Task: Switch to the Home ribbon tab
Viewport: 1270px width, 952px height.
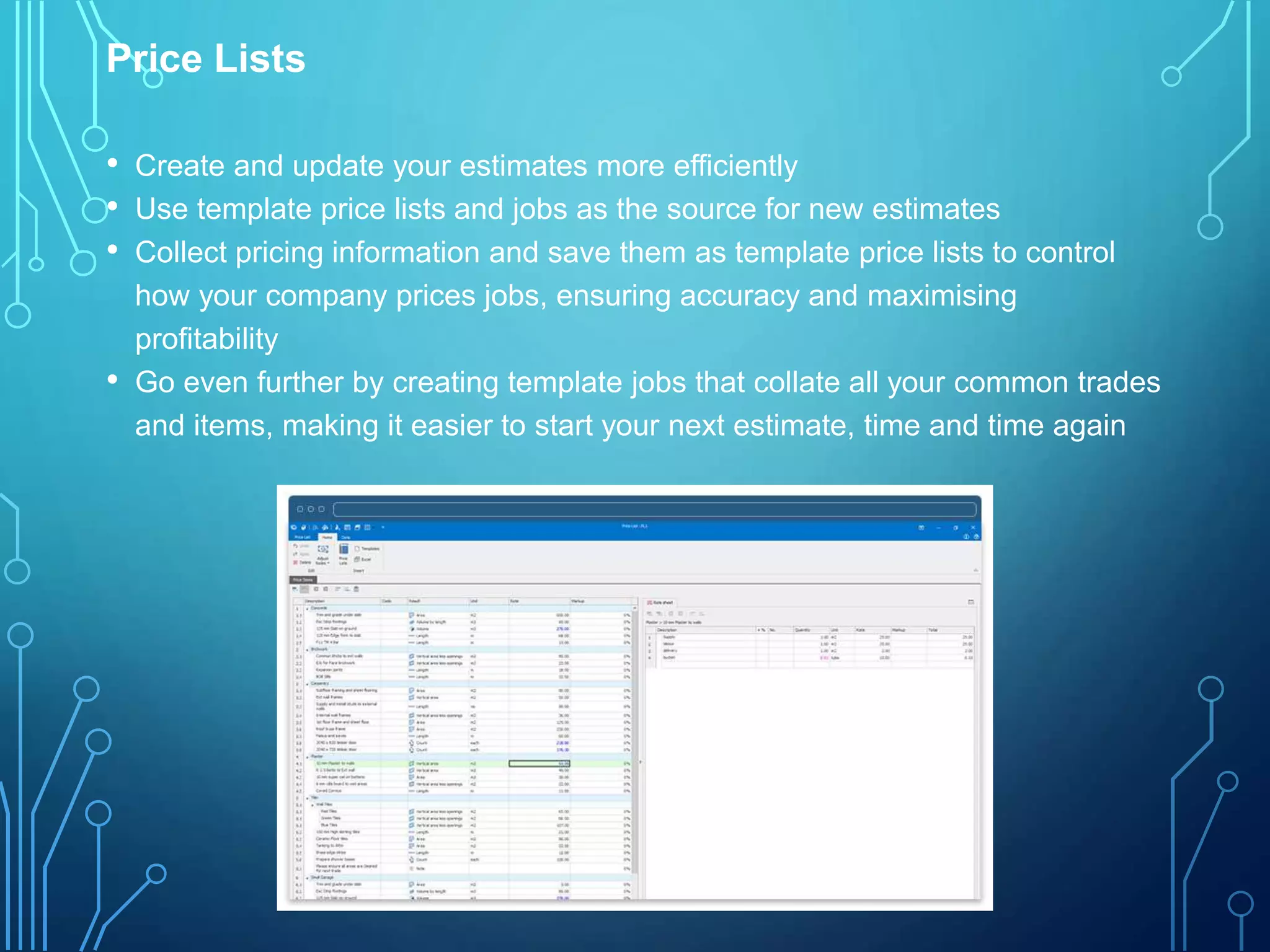Action: coord(327,537)
